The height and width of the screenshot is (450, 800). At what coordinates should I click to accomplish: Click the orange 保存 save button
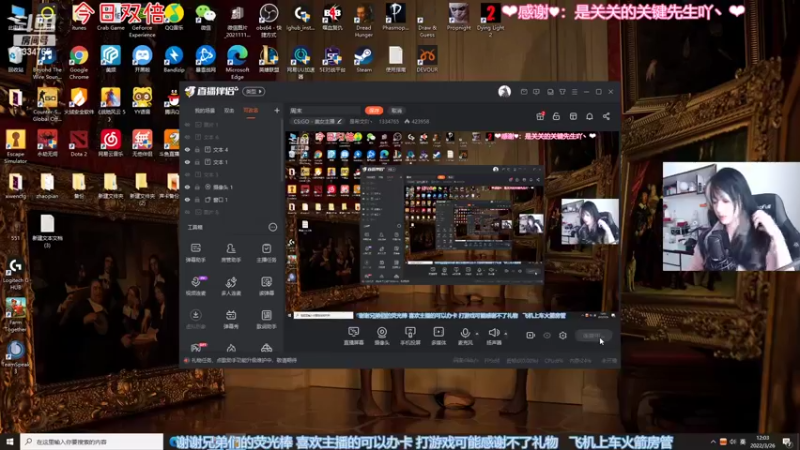click(x=374, y=110)
